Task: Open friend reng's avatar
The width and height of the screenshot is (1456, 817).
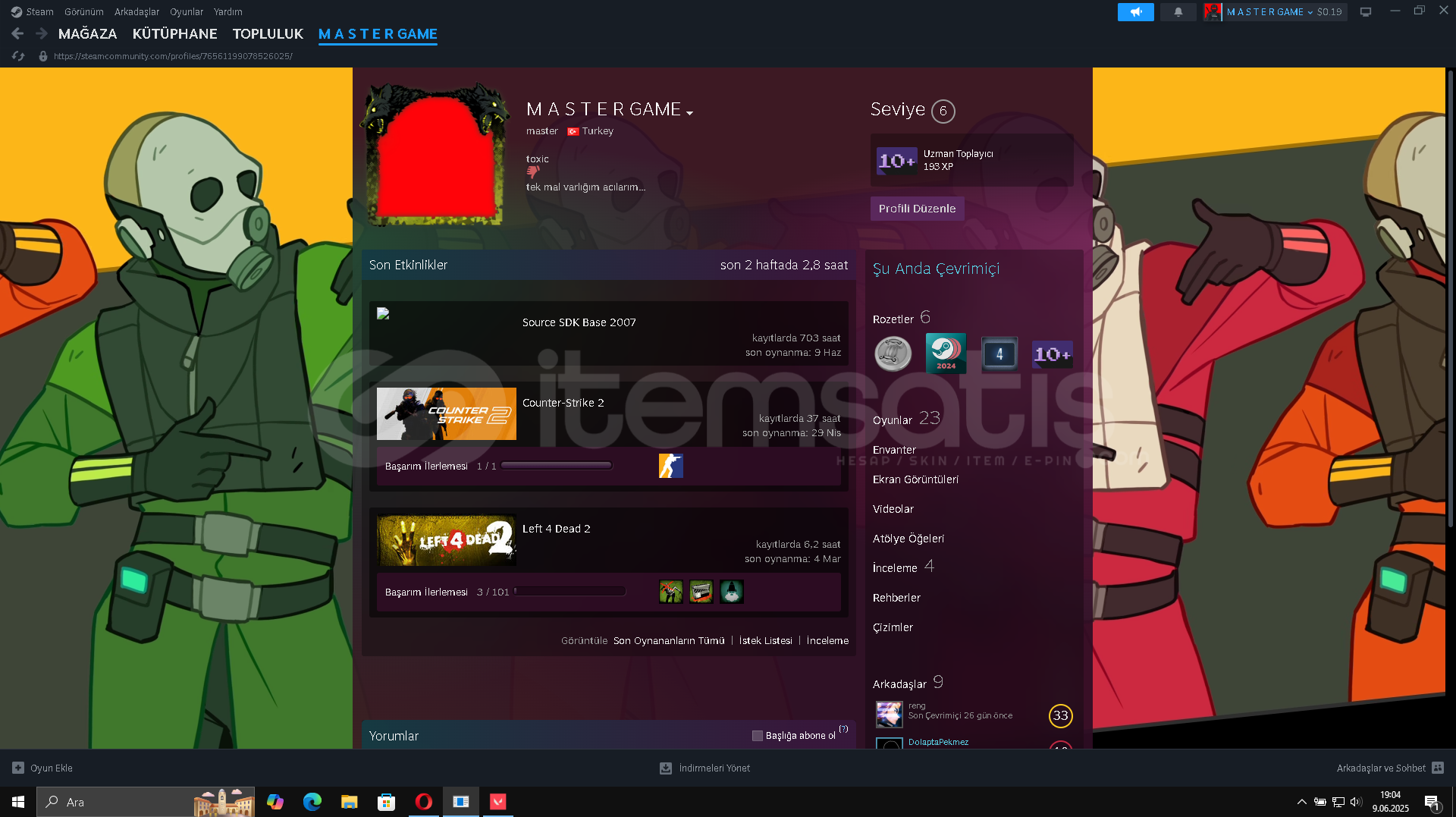Action: point(890,715)
